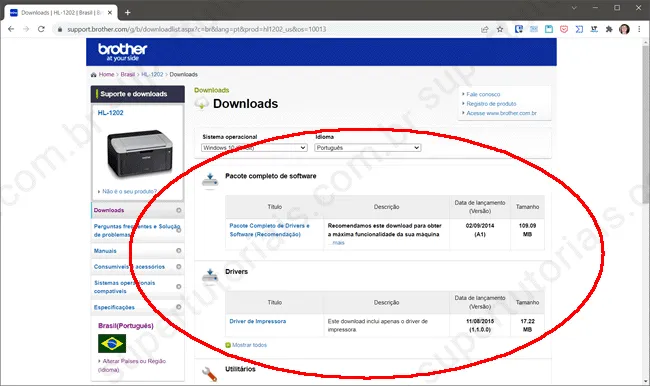The width and height of the screenshot is (650, 386).
Task: Open the browser profile avatar
Action: [624, 29]
